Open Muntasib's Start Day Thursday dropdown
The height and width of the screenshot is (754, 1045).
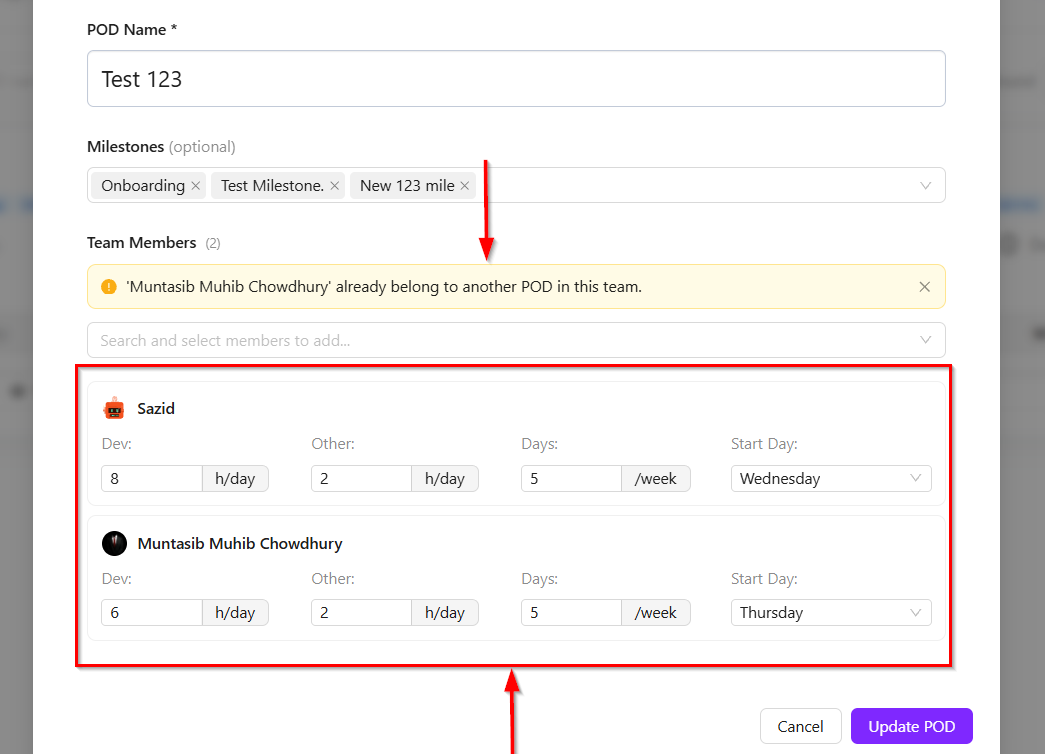(830, 613)
